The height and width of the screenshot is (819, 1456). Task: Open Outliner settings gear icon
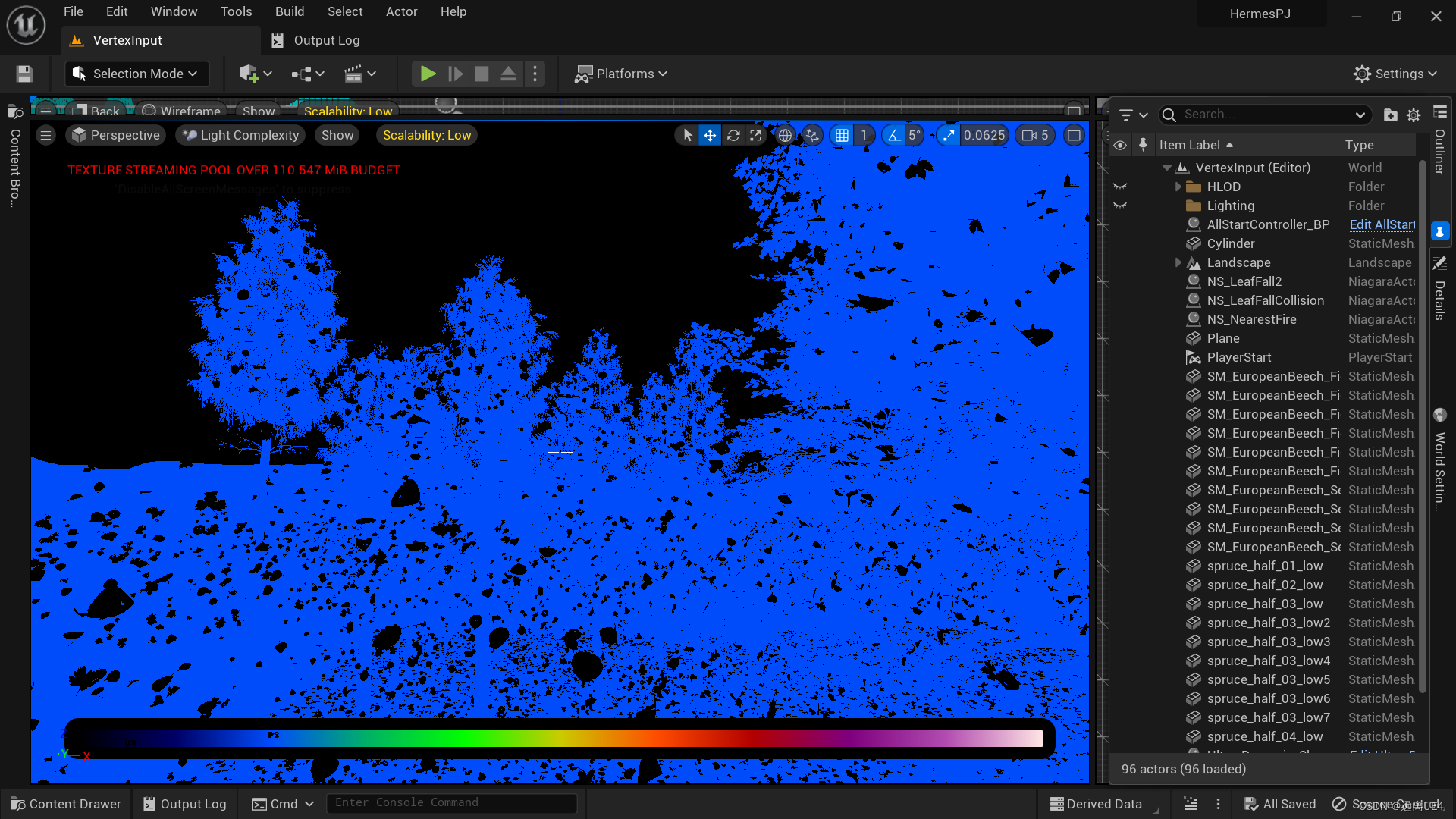(1414, 115)
